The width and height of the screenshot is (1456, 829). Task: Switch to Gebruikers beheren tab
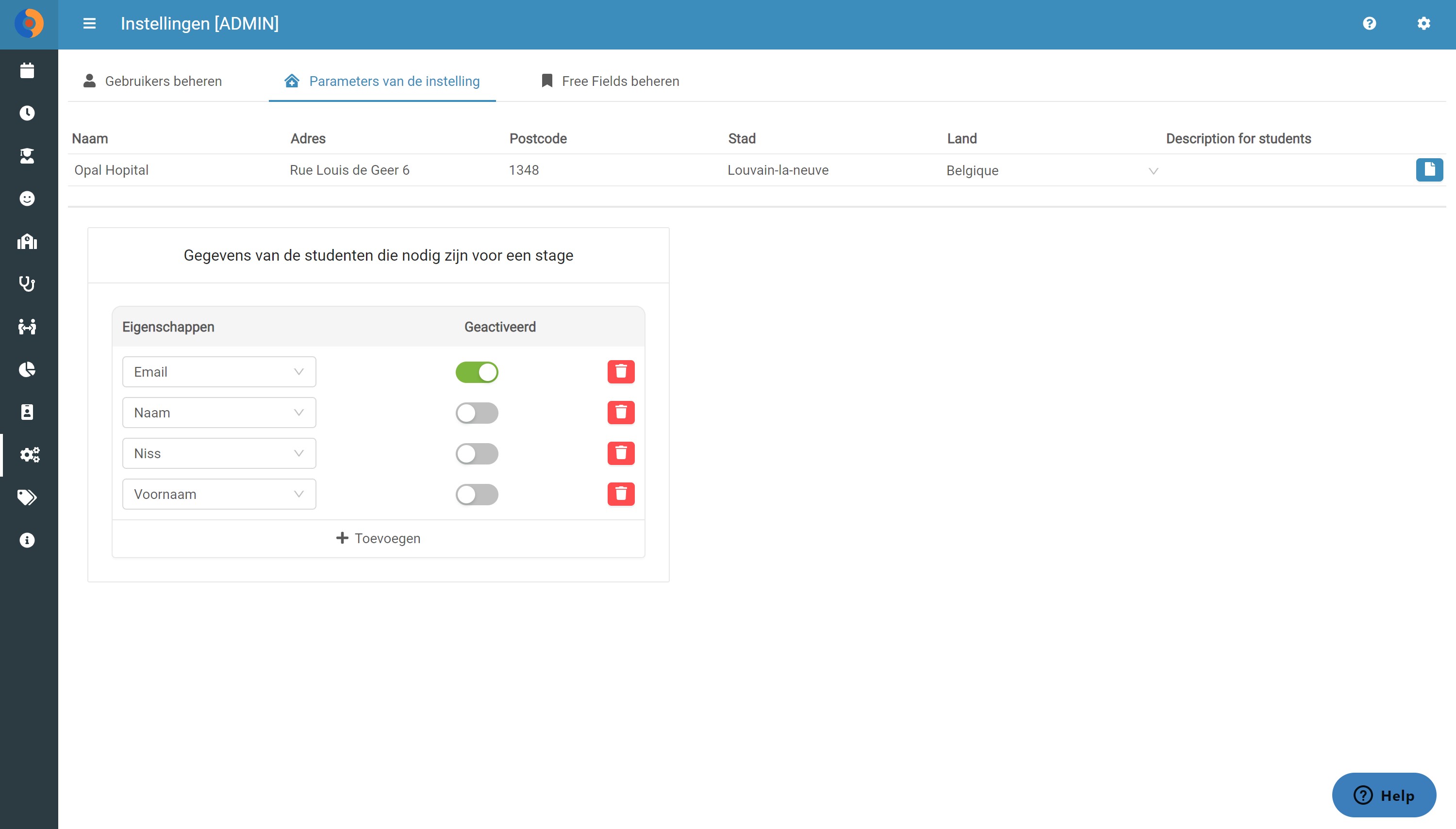click(152, 82)
